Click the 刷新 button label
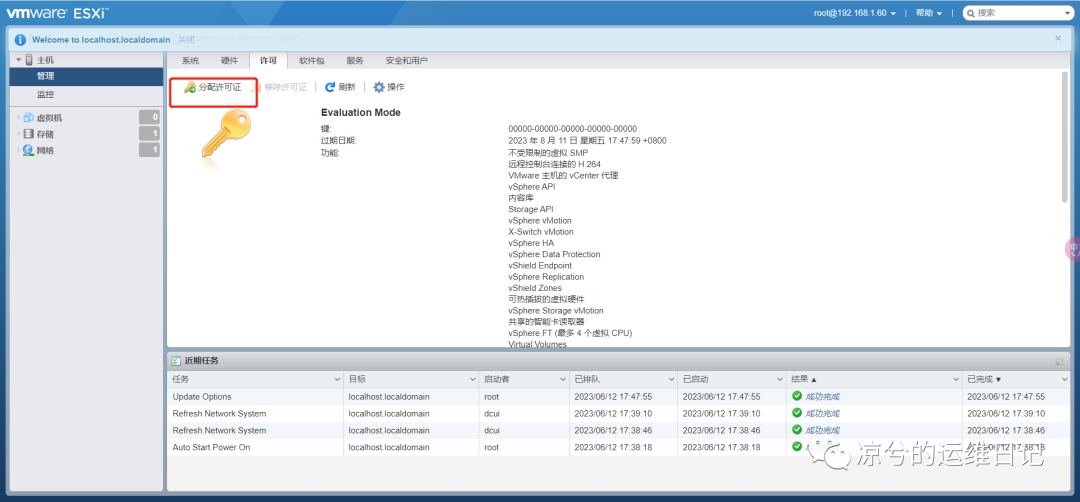 (x=347, y=87)
